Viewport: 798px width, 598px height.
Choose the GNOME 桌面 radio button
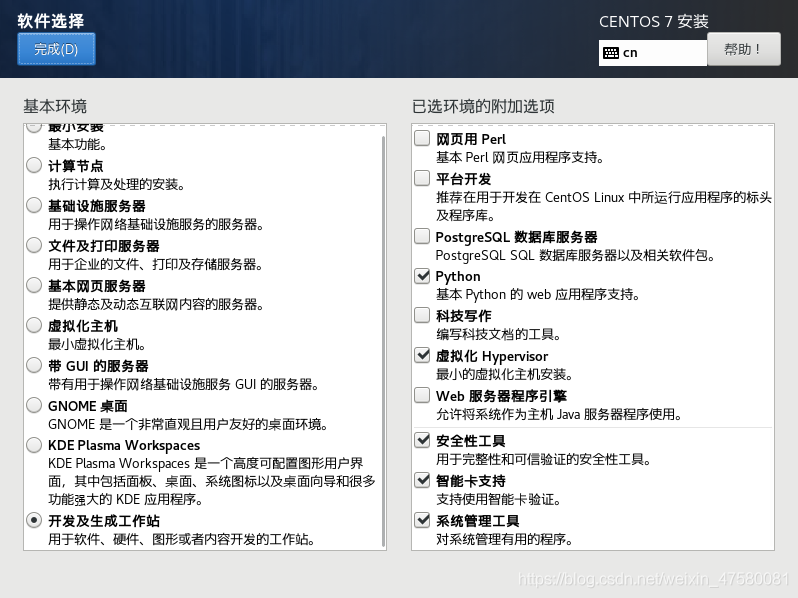[34, 405]
